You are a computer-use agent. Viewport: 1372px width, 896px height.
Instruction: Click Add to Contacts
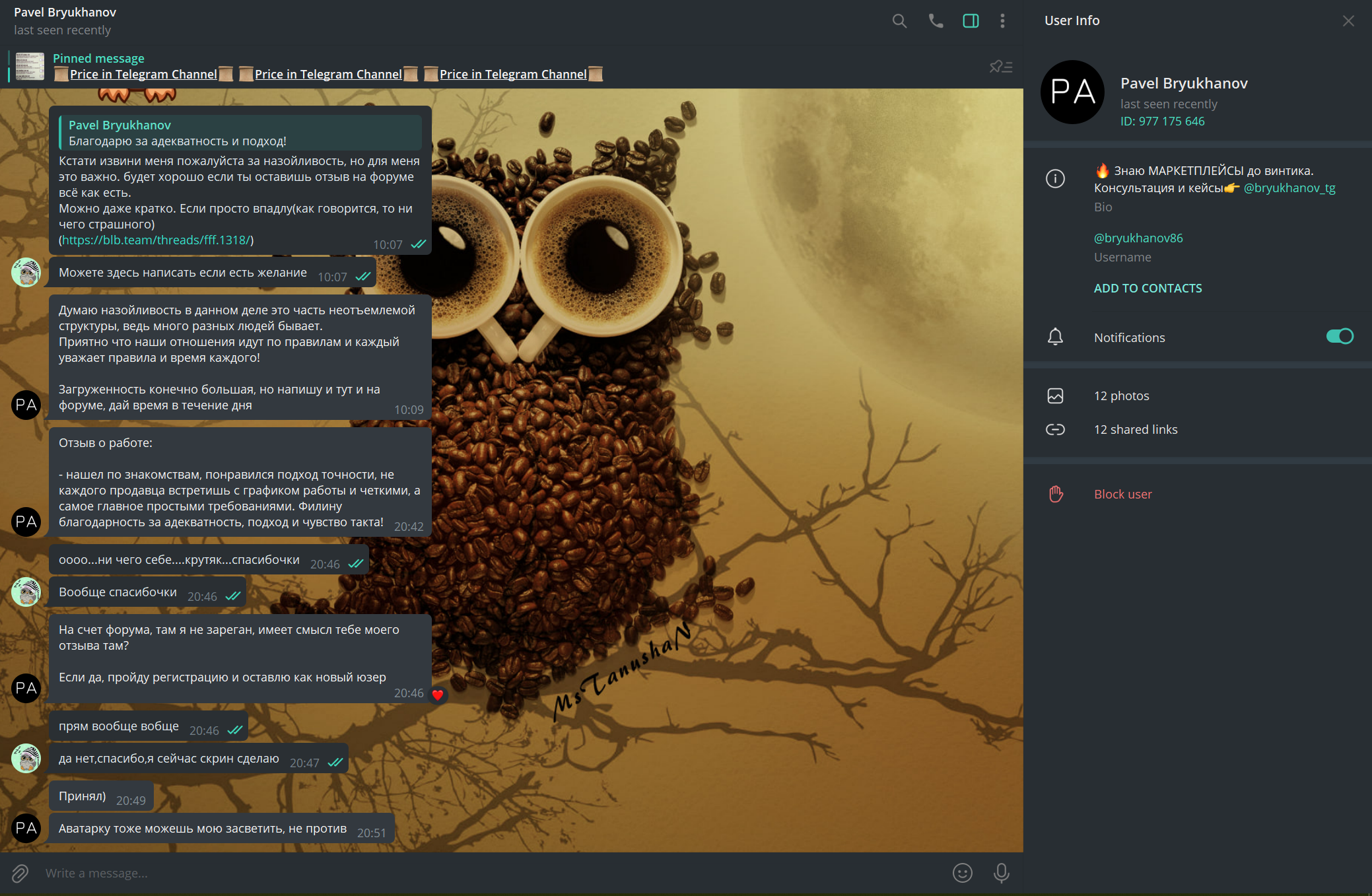pos(1148,289)
